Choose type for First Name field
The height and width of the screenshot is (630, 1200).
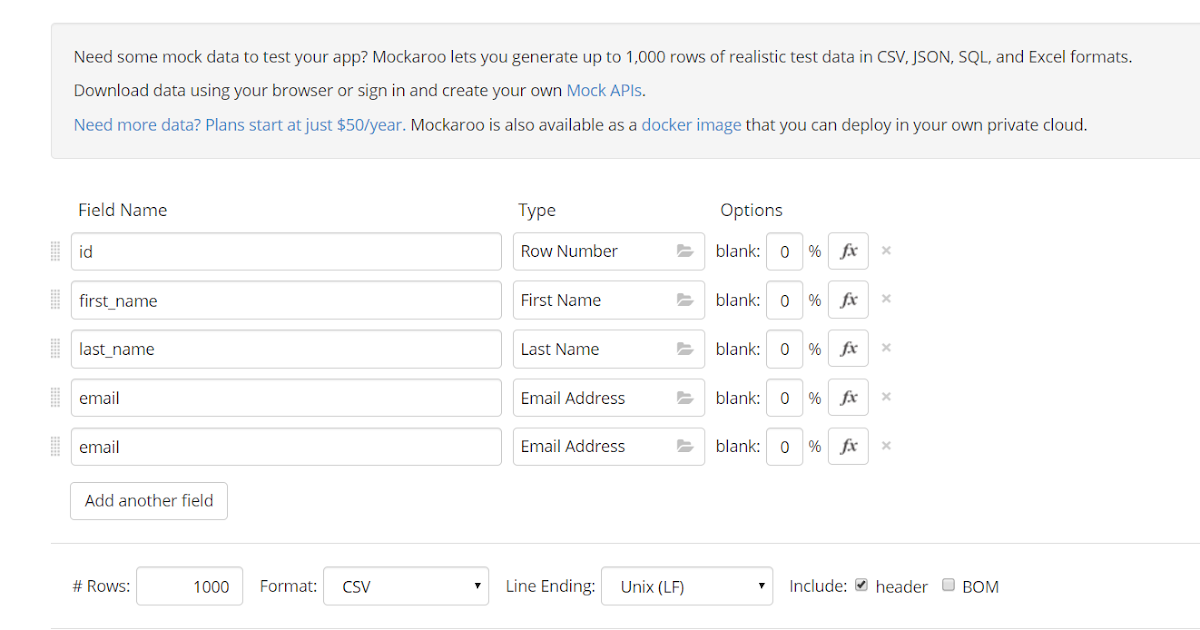[608, 300]
